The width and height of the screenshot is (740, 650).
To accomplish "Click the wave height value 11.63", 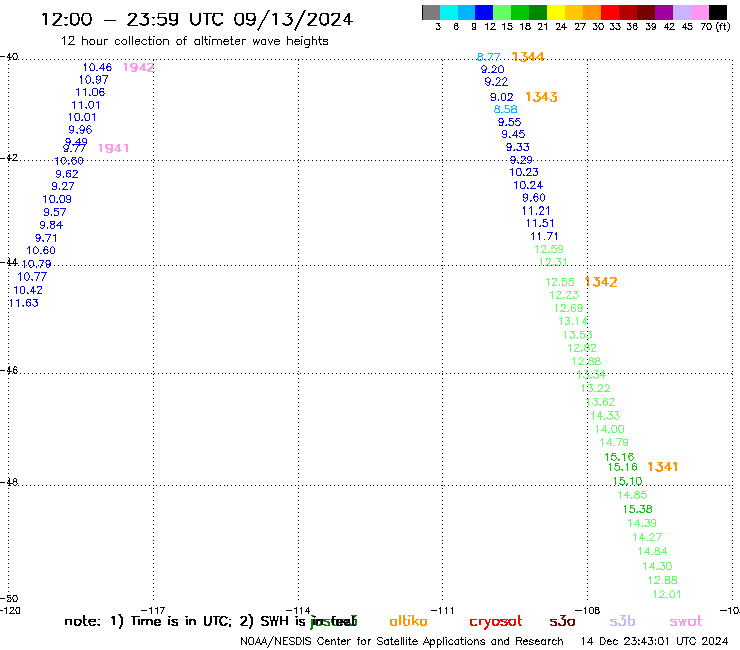I will coord(24,303).
